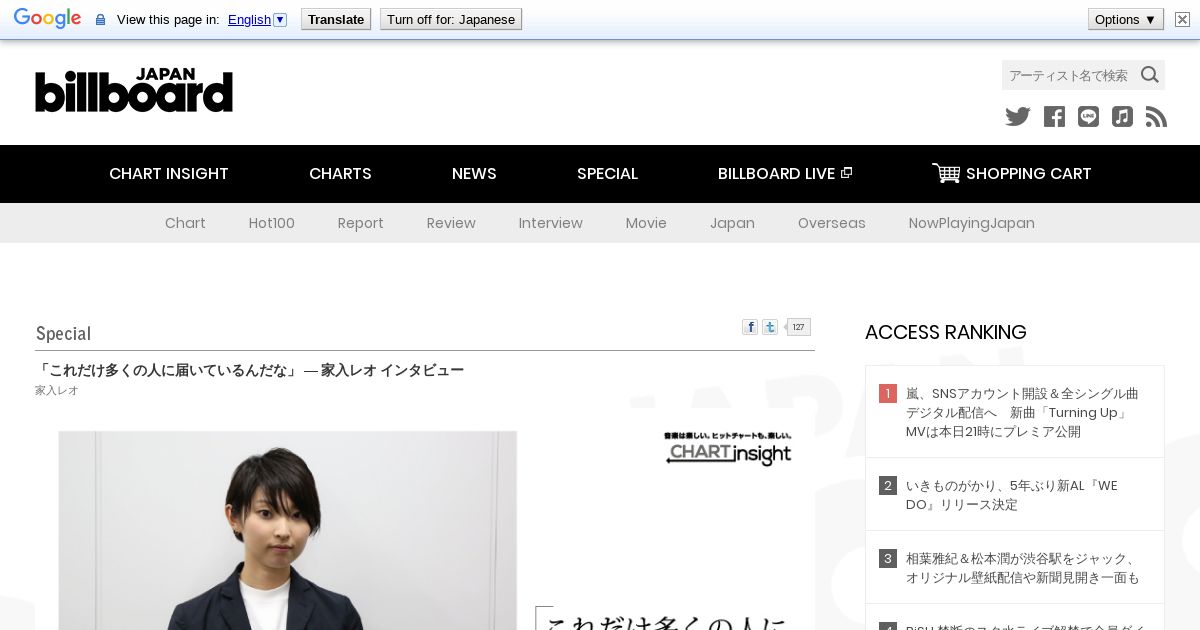Open the LINE icon in the header
Screen dimensions: 1200x630
(x=1088, y=117)
